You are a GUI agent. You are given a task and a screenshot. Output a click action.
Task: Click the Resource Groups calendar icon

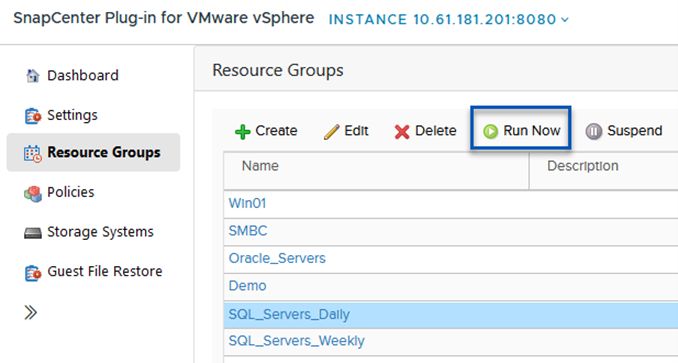33,154
